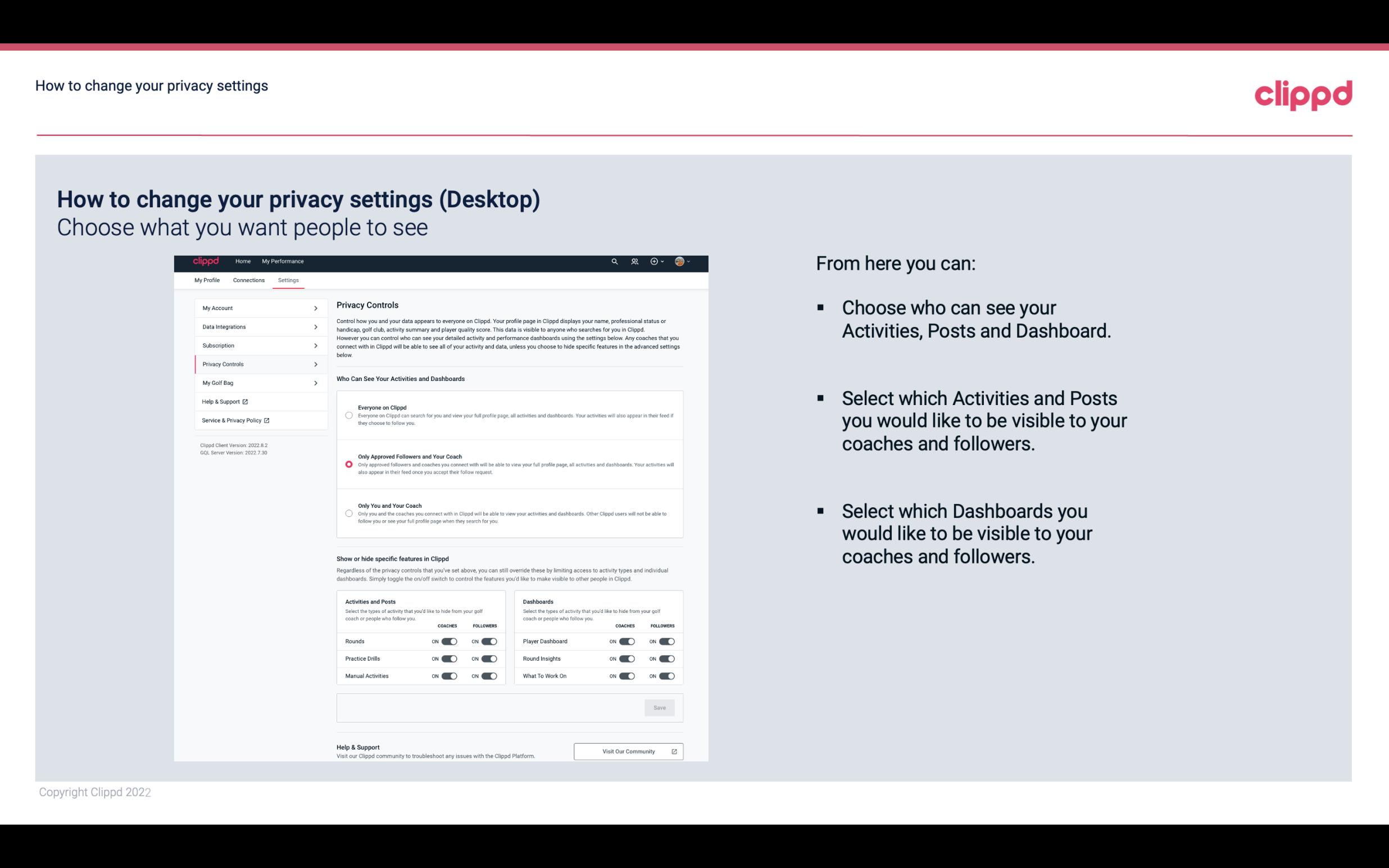This screenshot has height=868, width=1389.
Task: Toggle Rounds visibility for Followers on
Action: click(489, 641)
